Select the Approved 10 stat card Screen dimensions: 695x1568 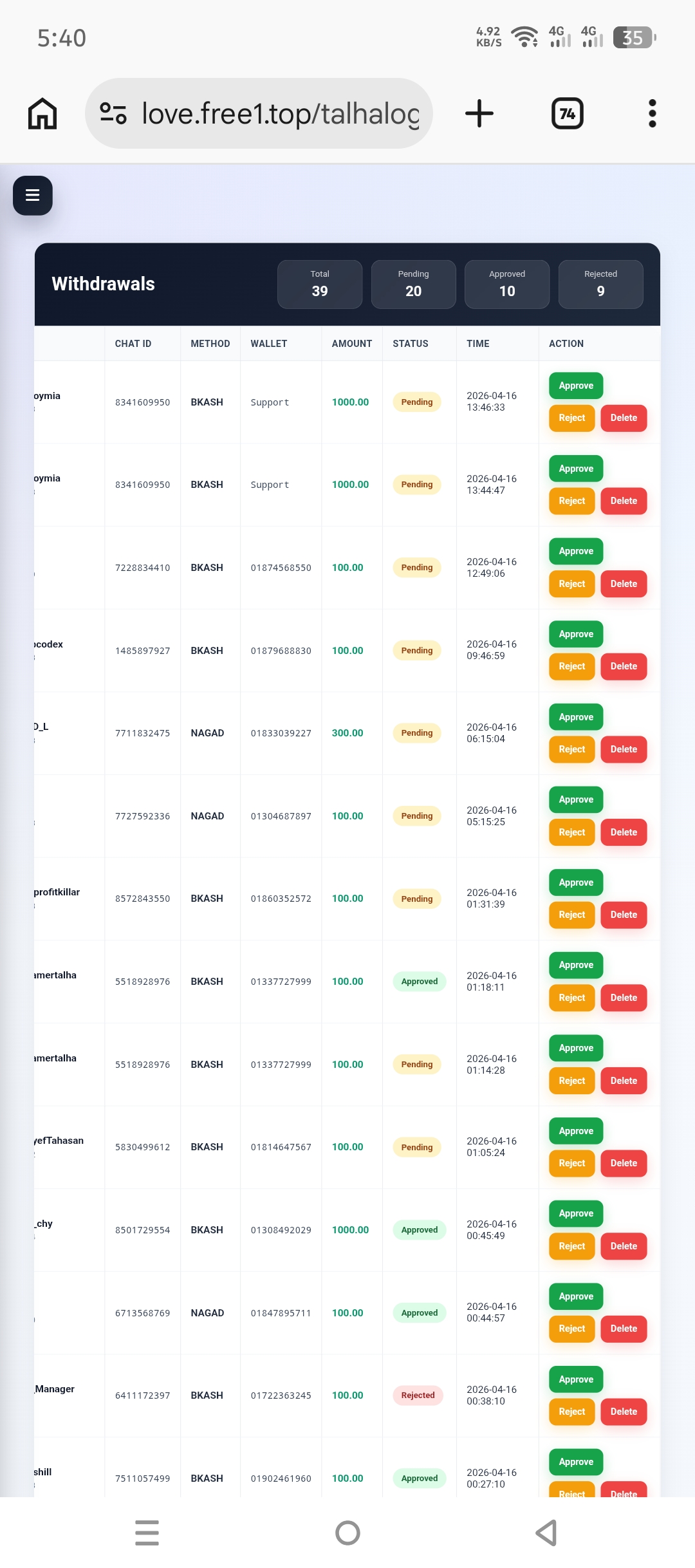point(507,285)
